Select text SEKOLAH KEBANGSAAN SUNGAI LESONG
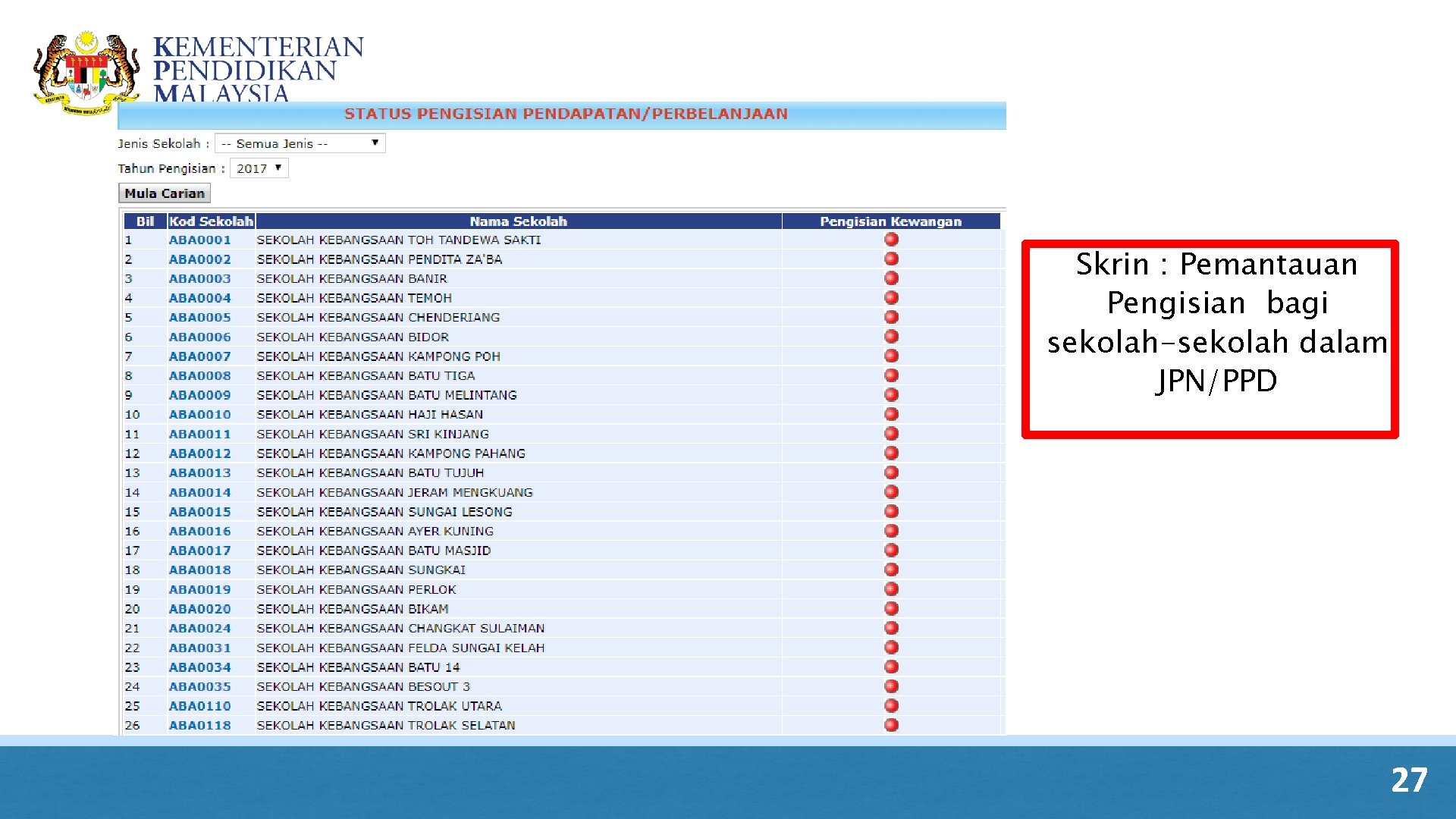The width and height of the screenshot is (1456, 819). (x=384, y=512)
